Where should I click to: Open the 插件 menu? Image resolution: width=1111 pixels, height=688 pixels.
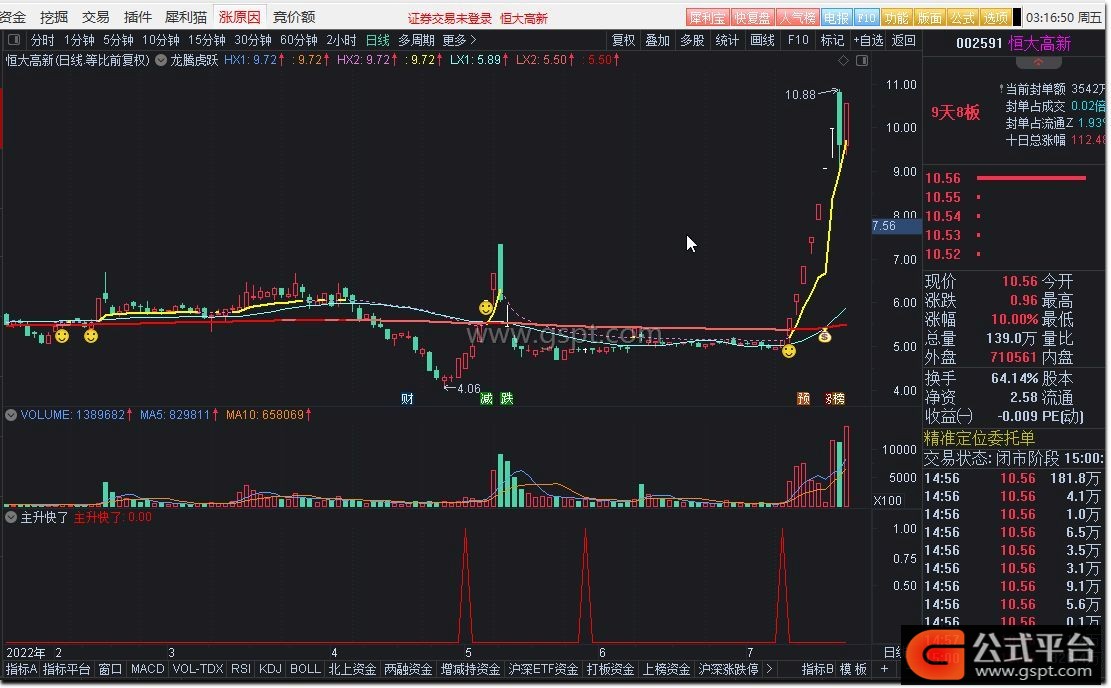[137, 17]
